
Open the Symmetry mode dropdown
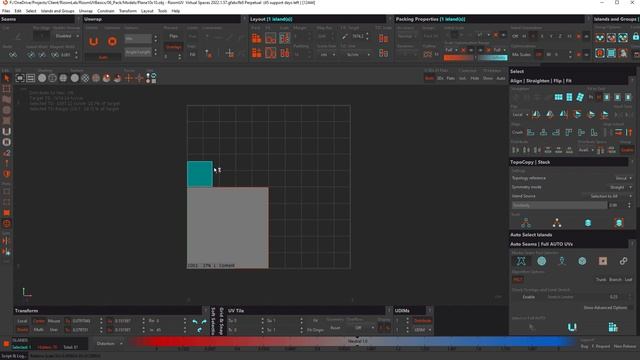point(621,187)
